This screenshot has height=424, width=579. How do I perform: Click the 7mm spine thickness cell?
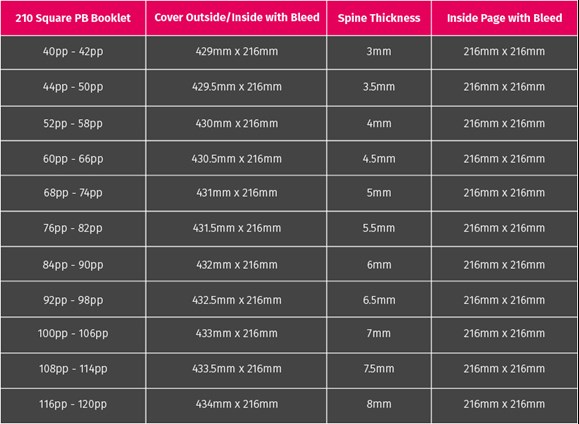pyautogui.click(x=379, y=334)
